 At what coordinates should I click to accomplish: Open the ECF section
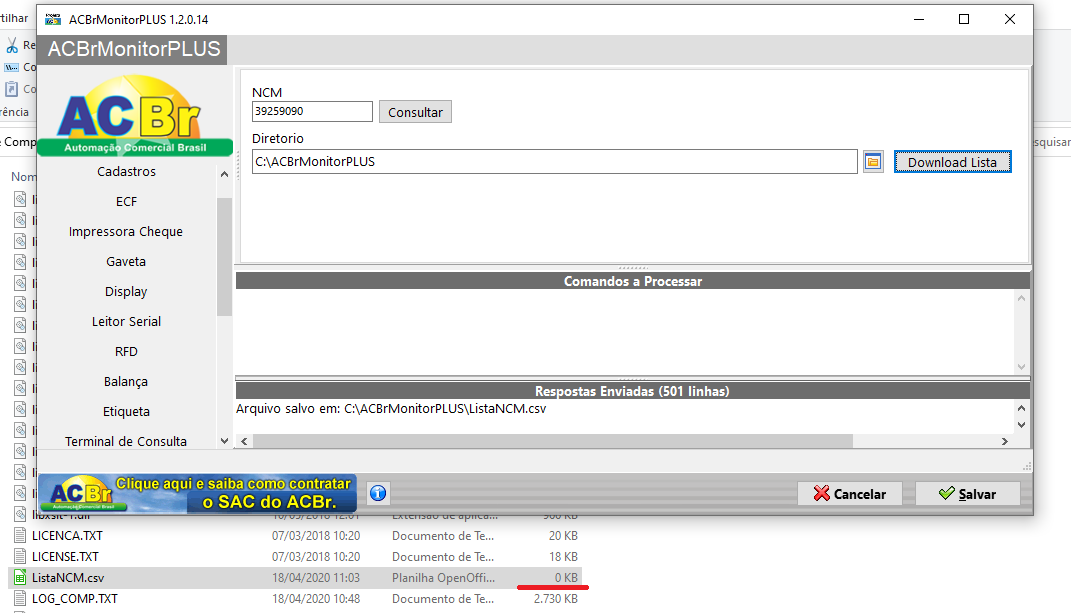point(126,202)
